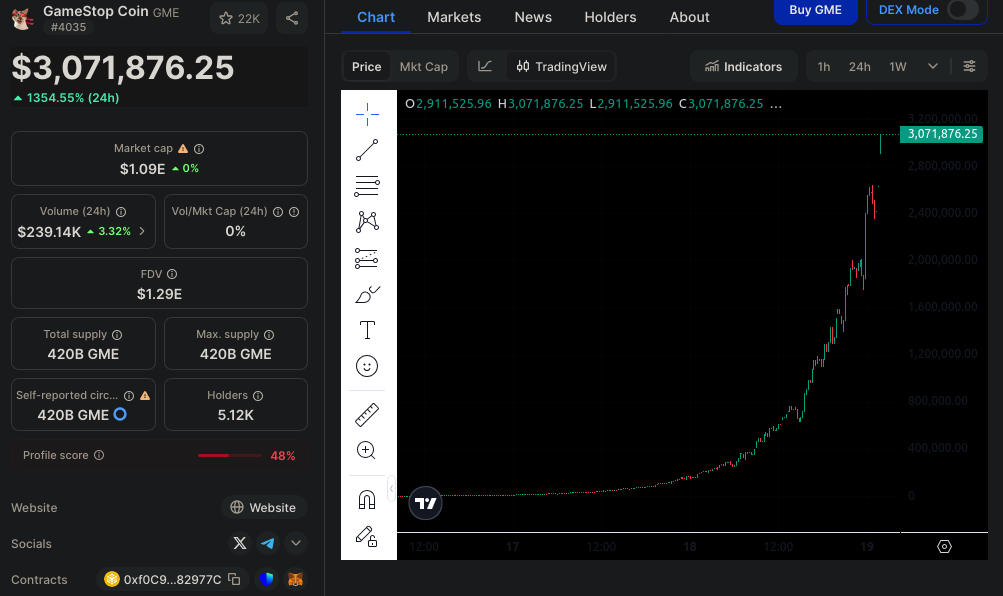Open the Markets tab
1003x596 pixels.
(x=454, y=17)
